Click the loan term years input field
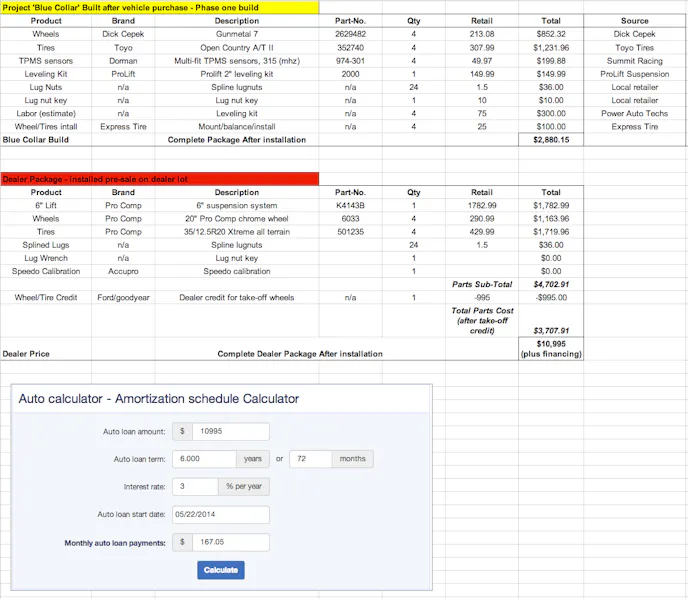This screenshot has width=688, height=599. (204, 459)
